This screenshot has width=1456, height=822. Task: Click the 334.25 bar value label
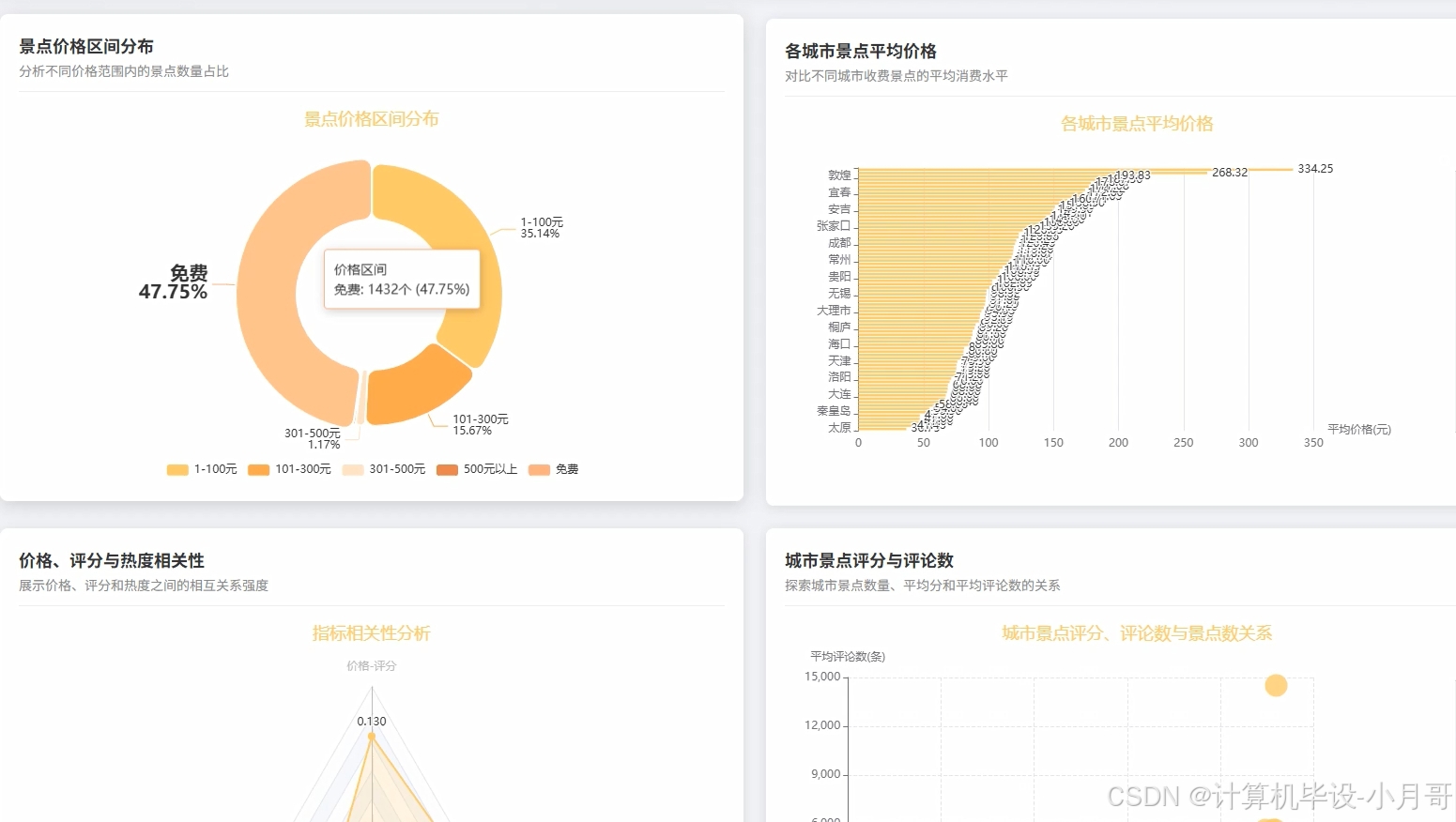(1315, 169)
